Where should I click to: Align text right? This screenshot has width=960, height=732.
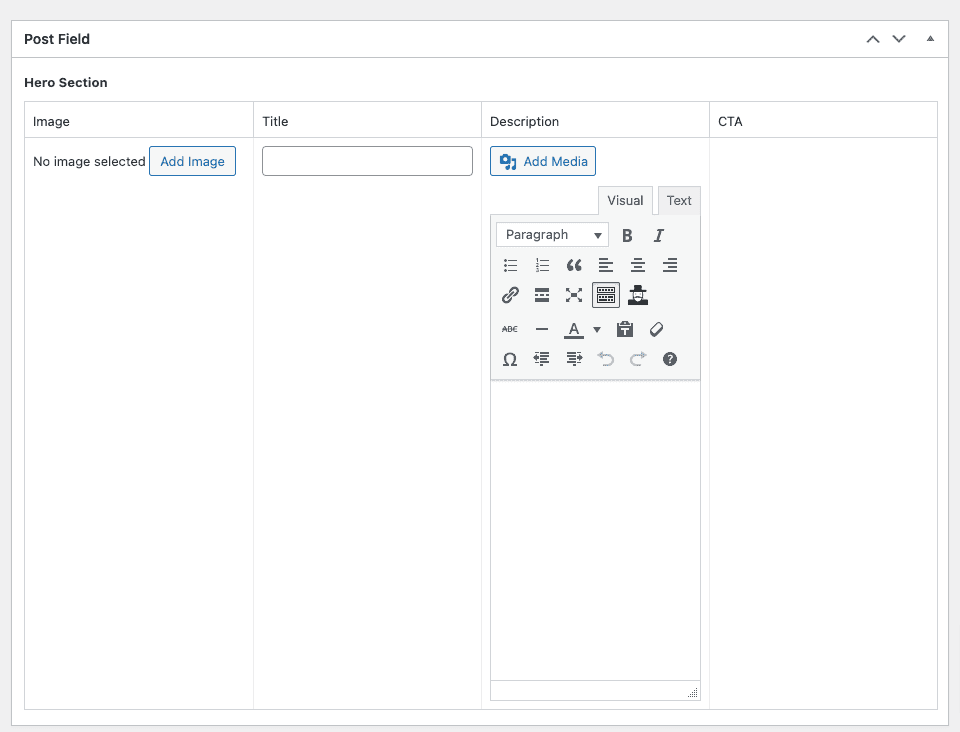[670, 265]
